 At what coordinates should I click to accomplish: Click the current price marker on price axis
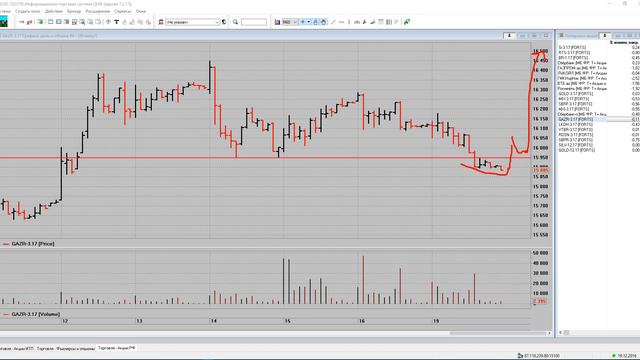click(x=540, y=170)
